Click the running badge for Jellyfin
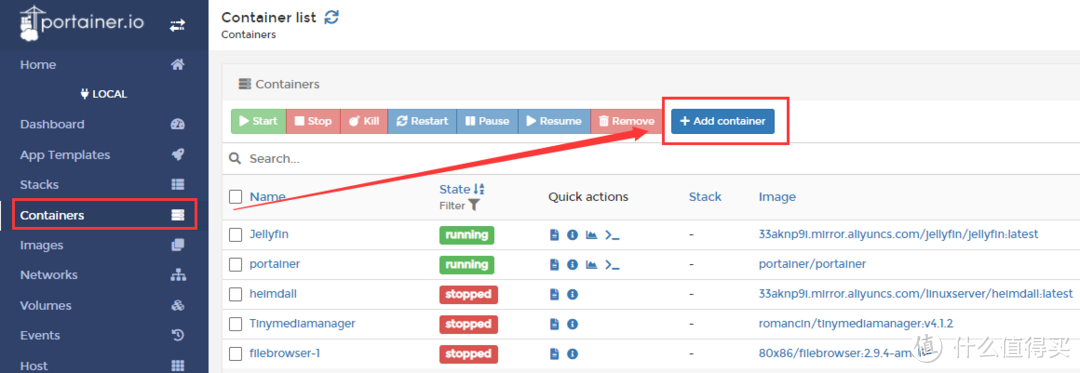This screenshot has height=373, width=1080. (x=466, y=235)
